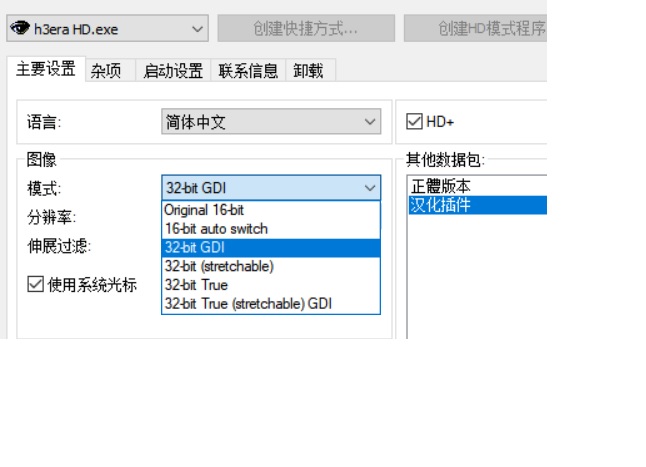Choose 16-bit auto switch mode
Viewport: 646px width, 467px height.
(x=216, y=229)
